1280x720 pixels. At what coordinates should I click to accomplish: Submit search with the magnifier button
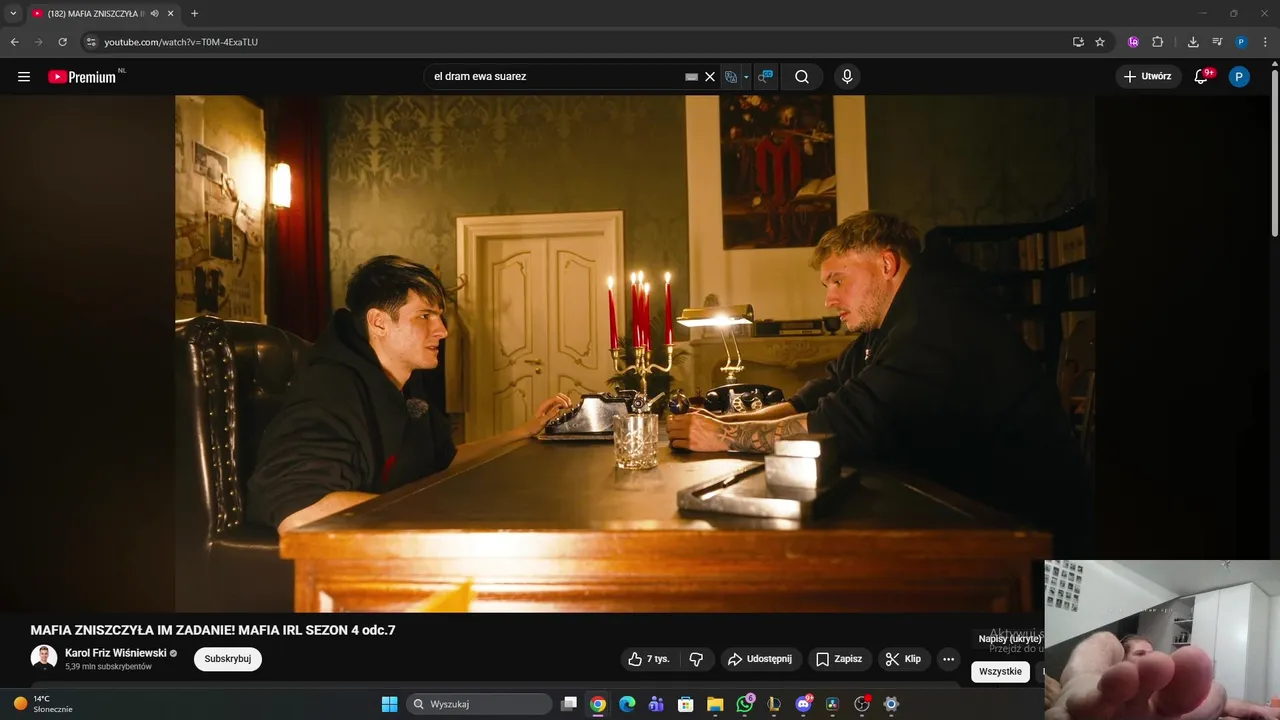coord(802,77)
